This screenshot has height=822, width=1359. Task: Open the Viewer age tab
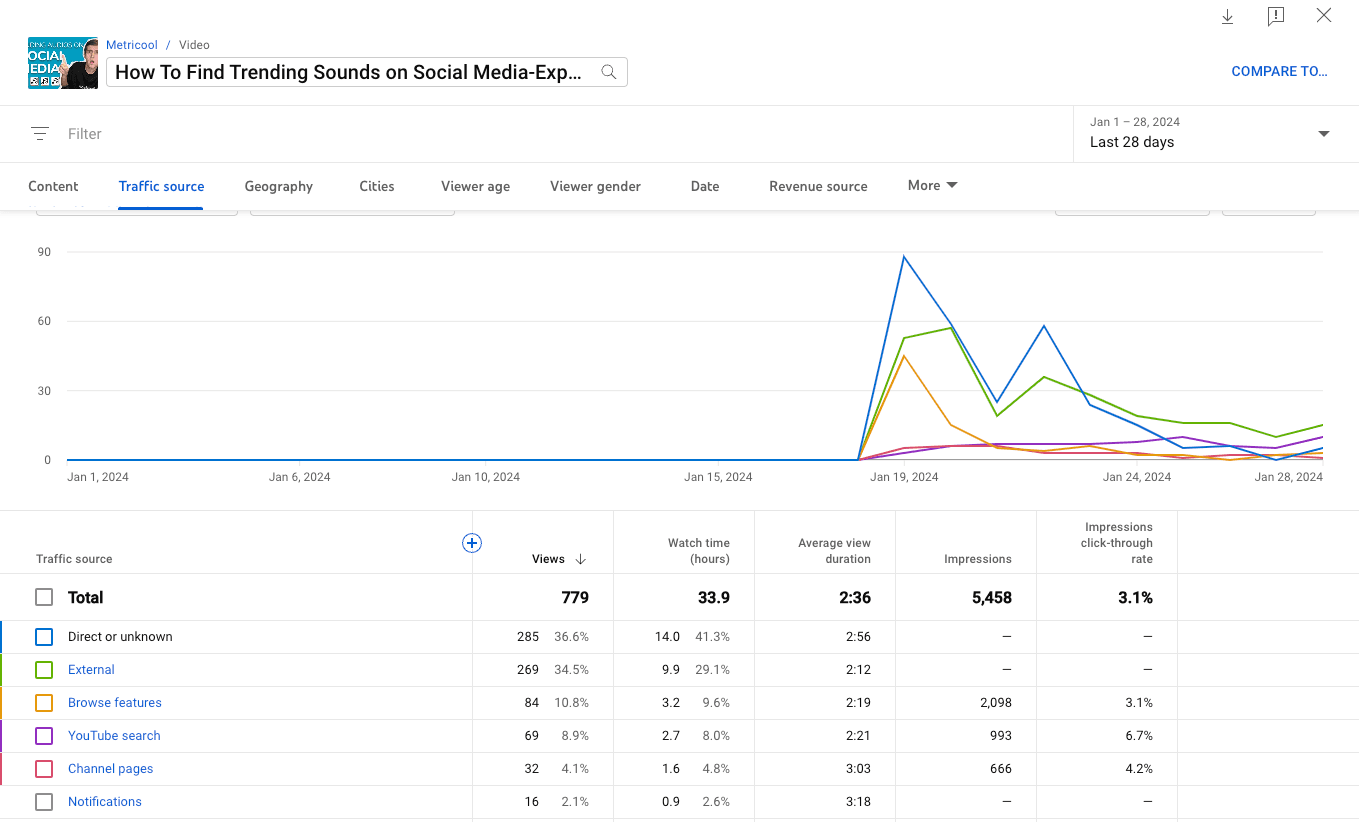(x=475, y=186)
